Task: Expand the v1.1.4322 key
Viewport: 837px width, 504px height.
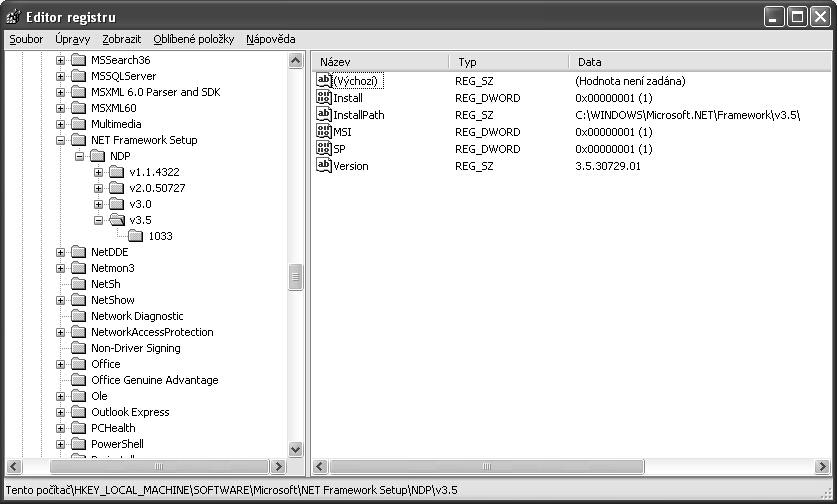Action: tap(99, 172)
